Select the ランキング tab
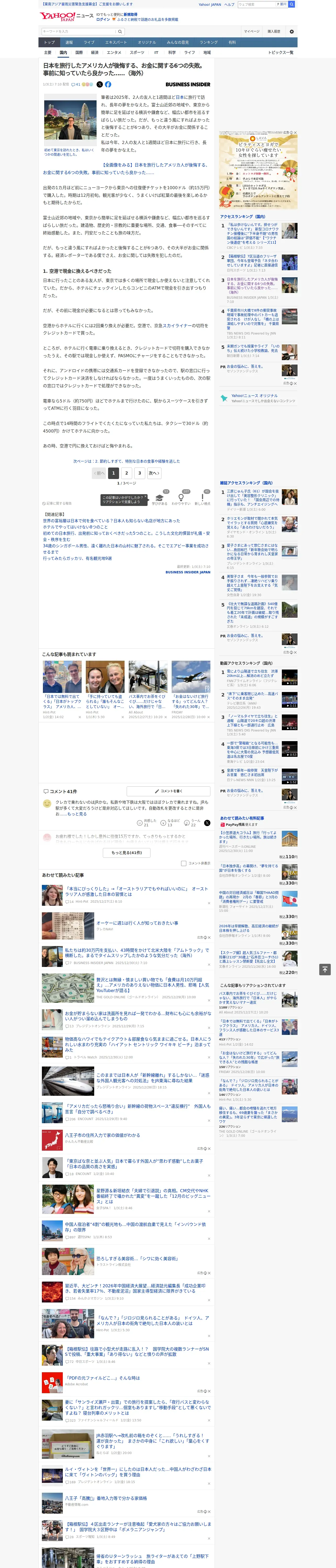 (x=209, y=43)
